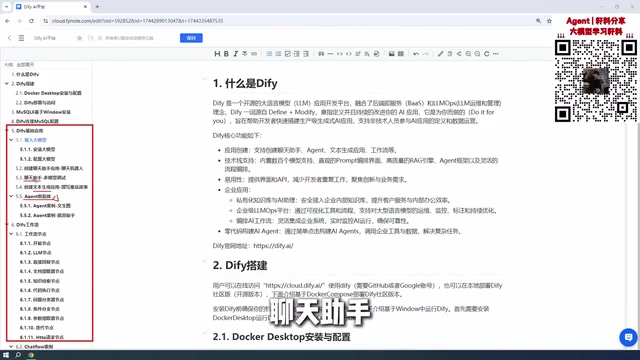Open outline item 6.1.2 LLM节点
The width and height of the screenshot is (640, 360).
(x=36, y=253)
